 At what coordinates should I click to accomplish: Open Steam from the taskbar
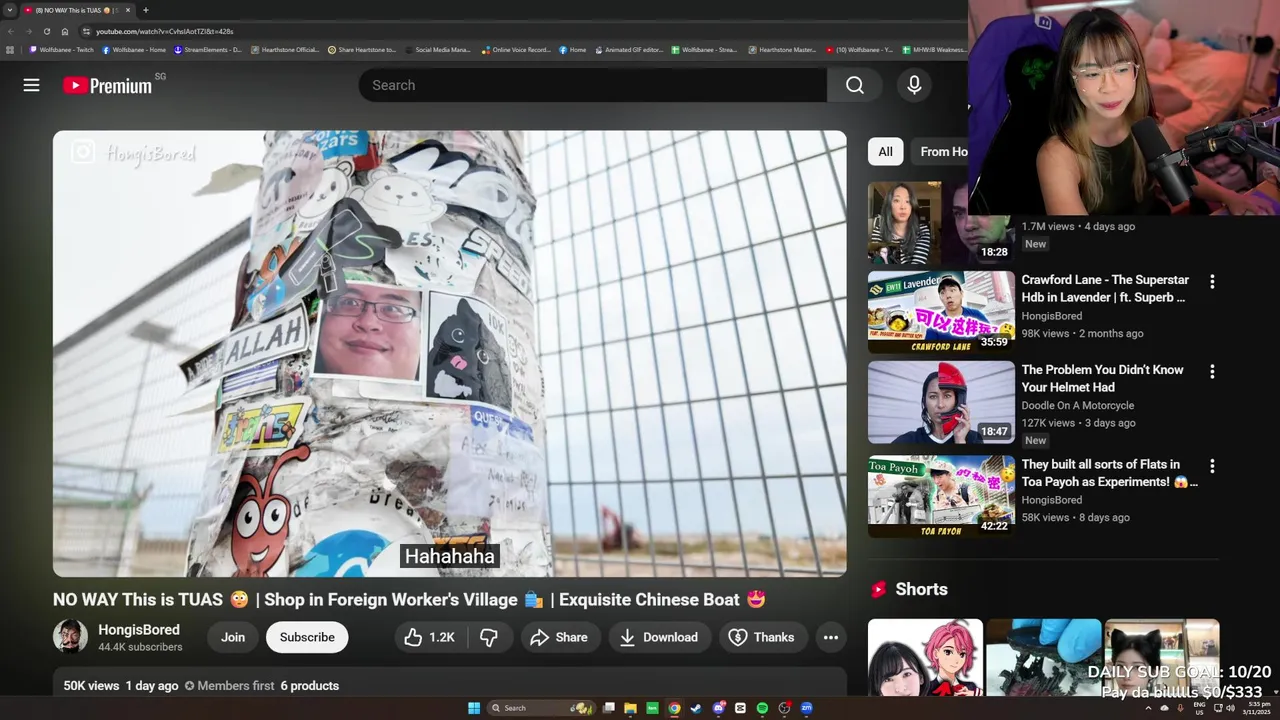click(696, 708)
